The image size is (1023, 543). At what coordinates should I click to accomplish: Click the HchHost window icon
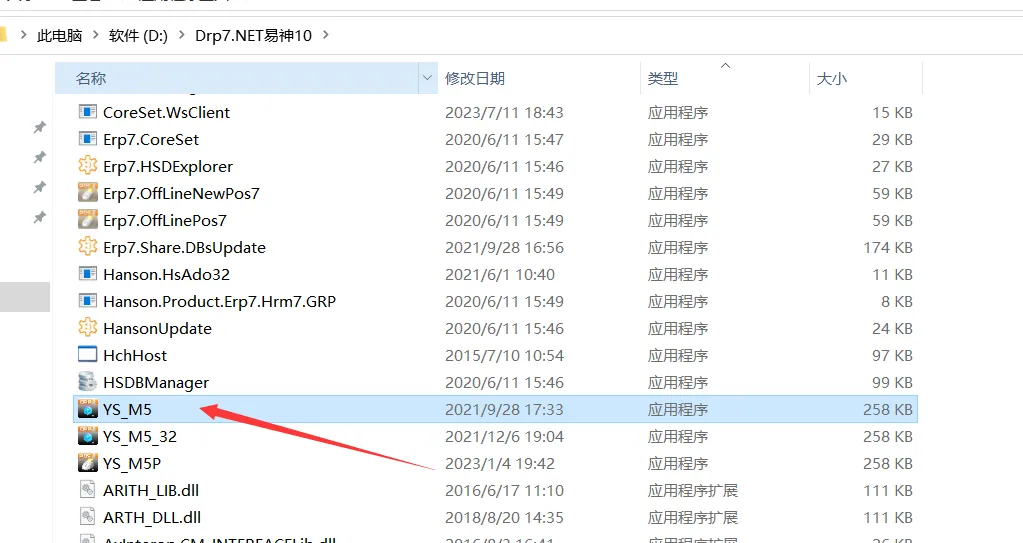click(x=88, y=355)
